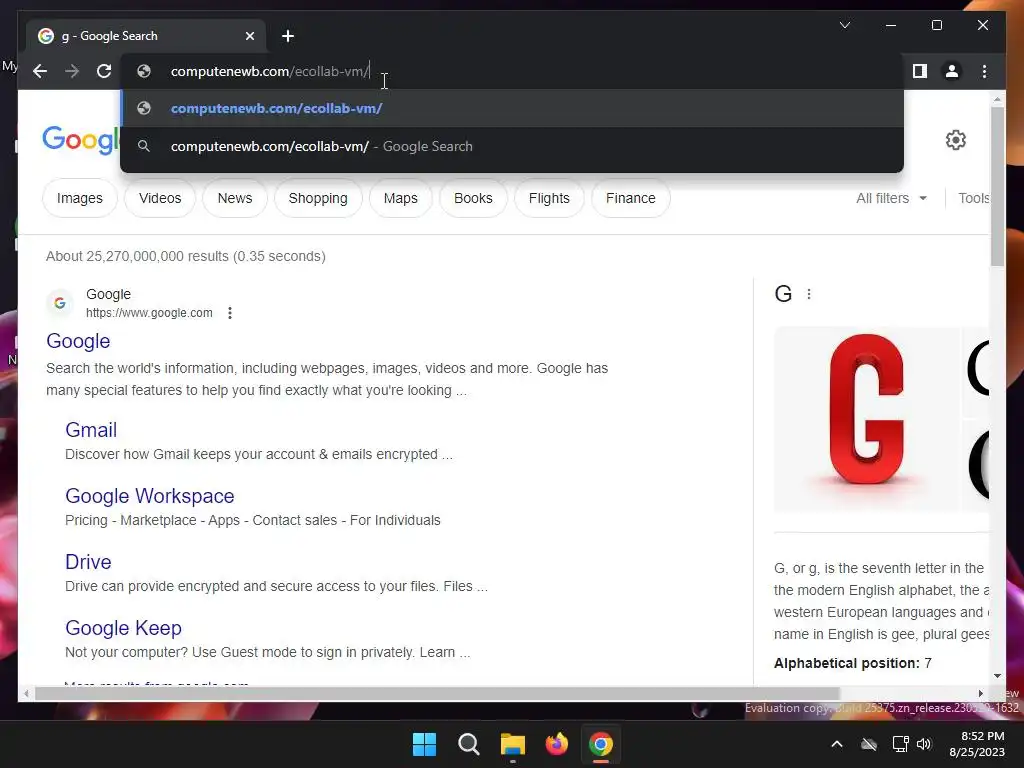The image size is (1024, 768).
Task: Switch to the Flights filter
Action: [549, 198]
